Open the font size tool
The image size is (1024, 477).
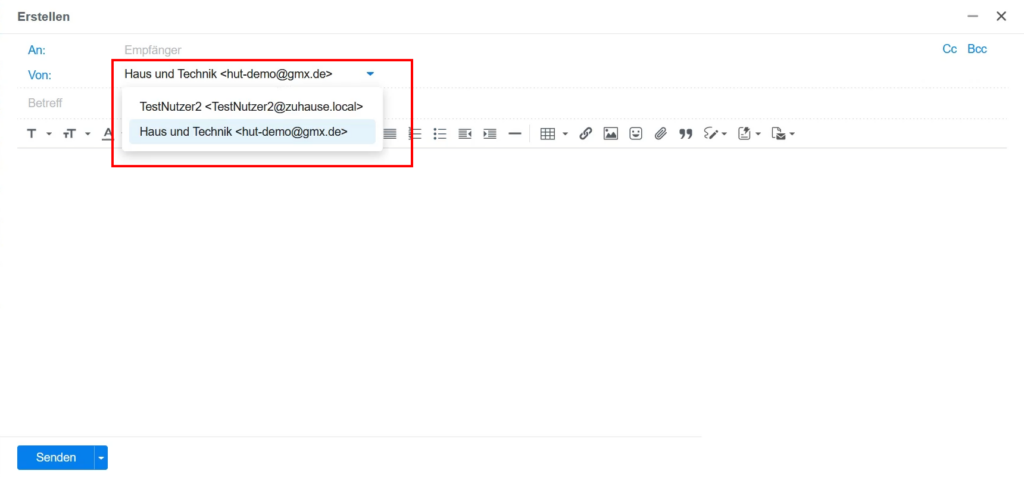pyautogui.click(x=69, y=134)
